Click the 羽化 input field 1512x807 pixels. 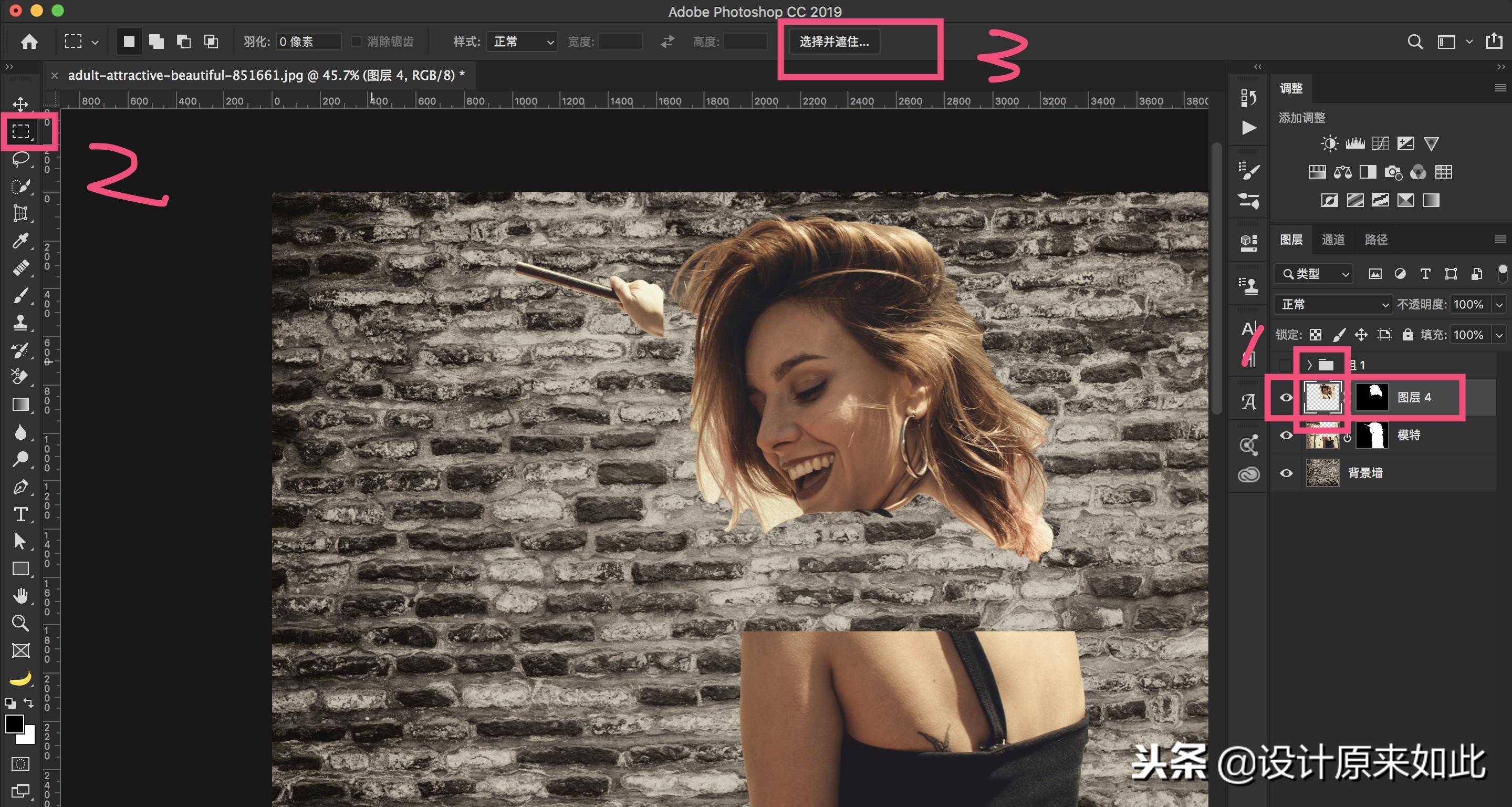[308, 42]
